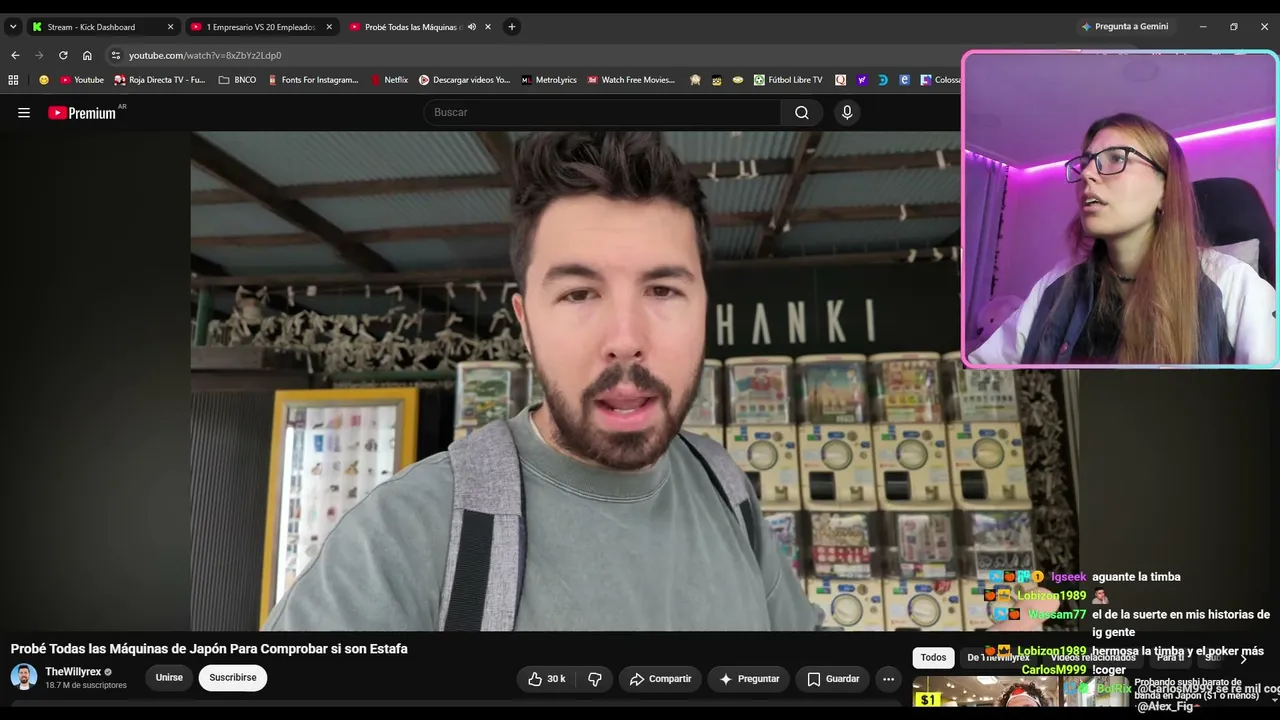Open the tab search dropdown arrow

pyautogui.click(x=13, y=27)
